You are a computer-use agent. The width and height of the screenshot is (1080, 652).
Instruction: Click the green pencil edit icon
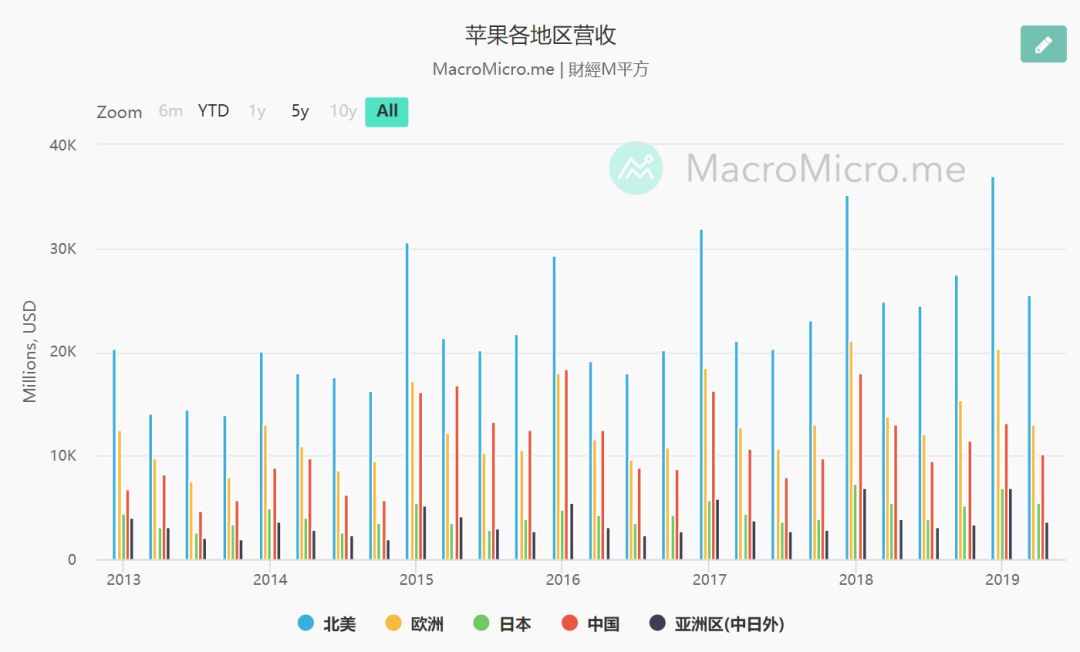click(x=1043, y=44)
